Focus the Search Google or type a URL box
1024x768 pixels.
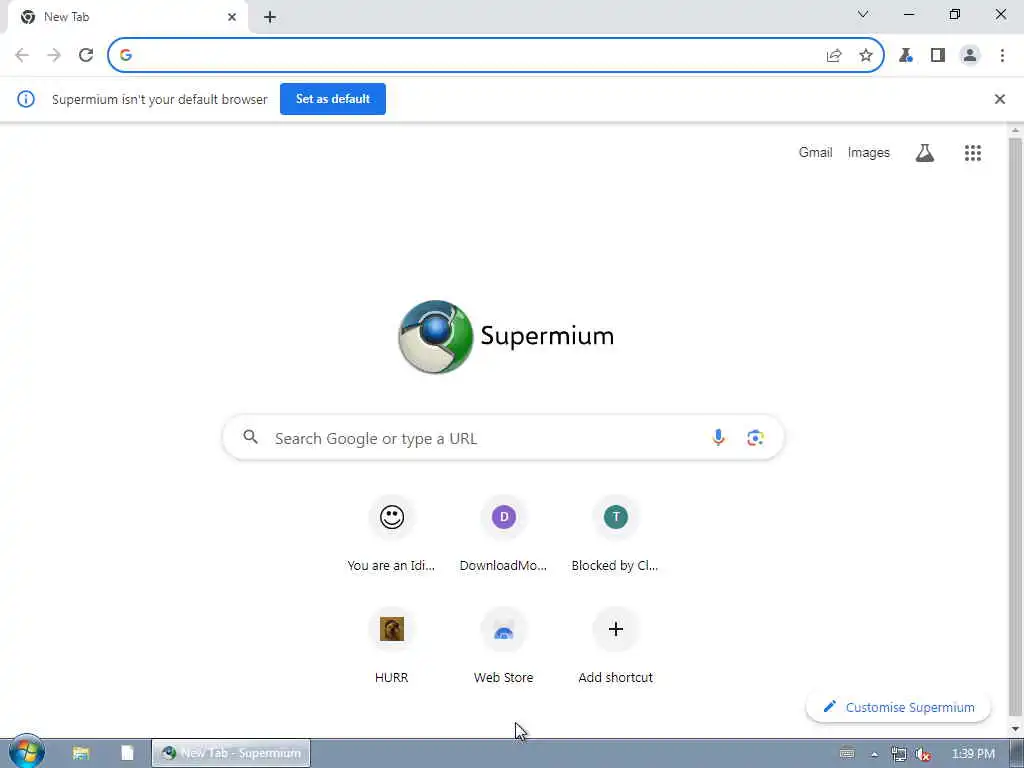(x=504, y=438)
